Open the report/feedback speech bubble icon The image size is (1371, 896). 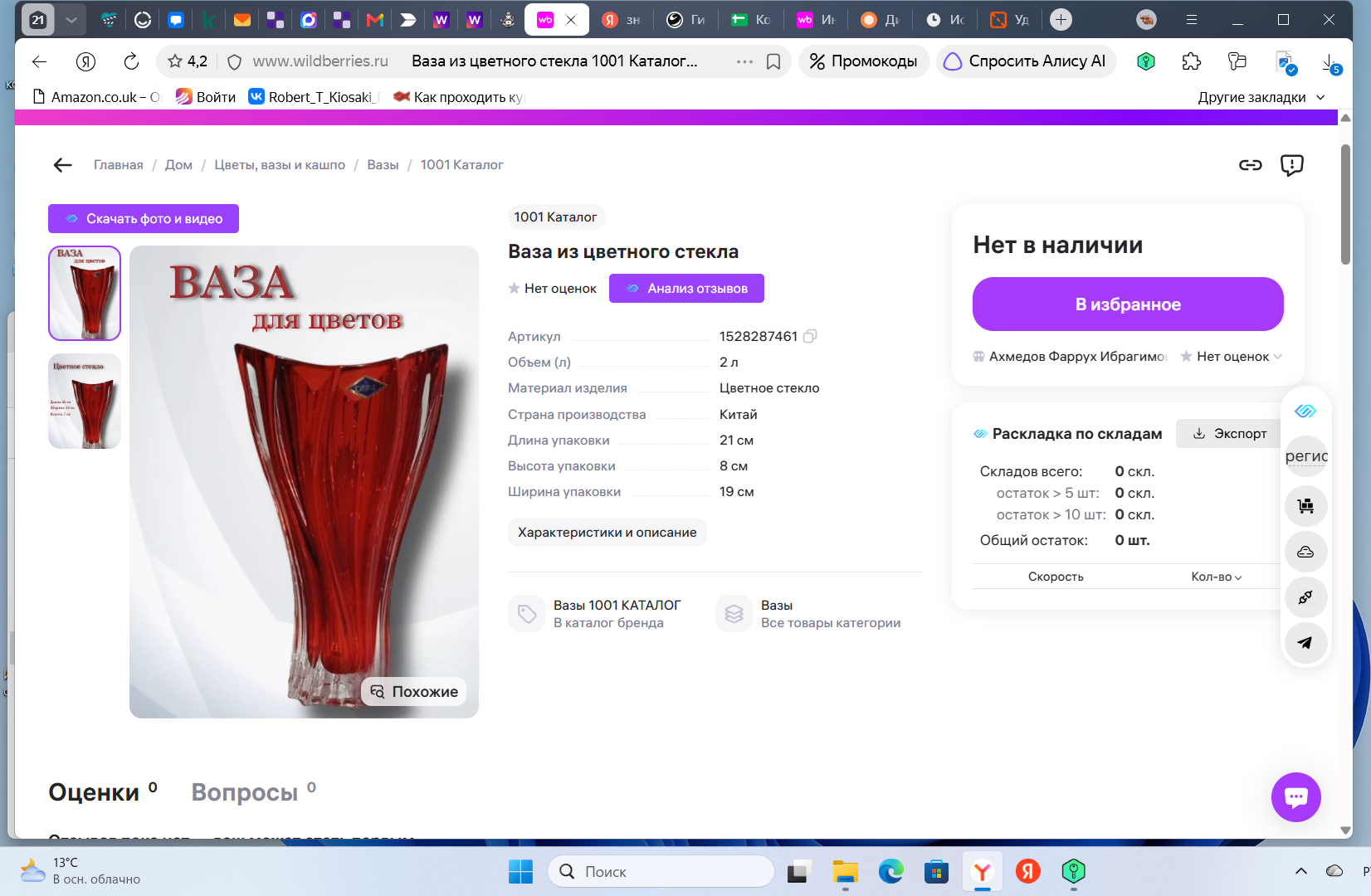[x=1291, y=165]
